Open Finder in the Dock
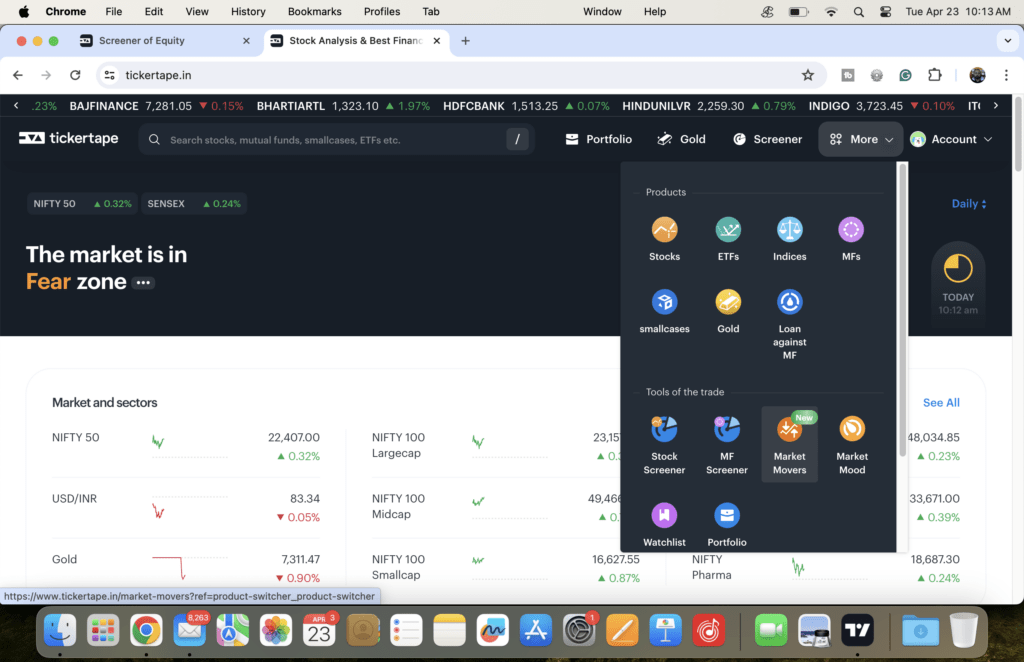 pos(59,630)
